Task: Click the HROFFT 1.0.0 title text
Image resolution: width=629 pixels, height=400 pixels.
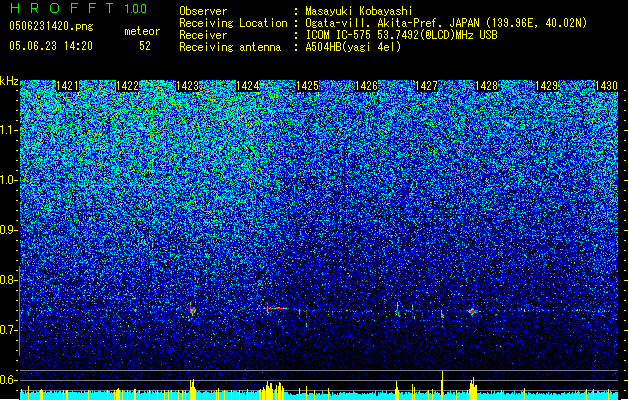Action: (79, 8)
